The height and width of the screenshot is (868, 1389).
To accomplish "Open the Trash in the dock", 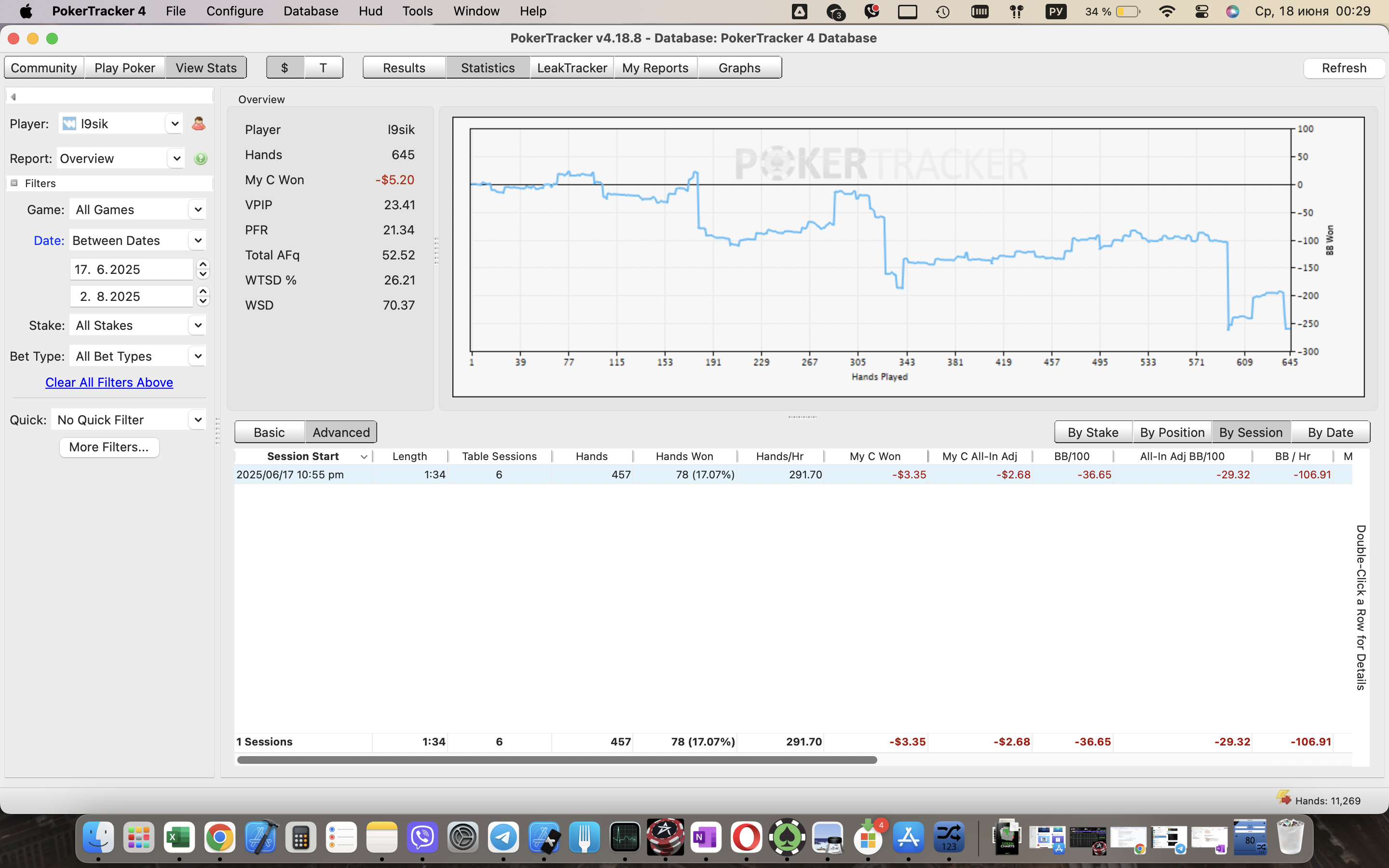I will pos(1290,838).
